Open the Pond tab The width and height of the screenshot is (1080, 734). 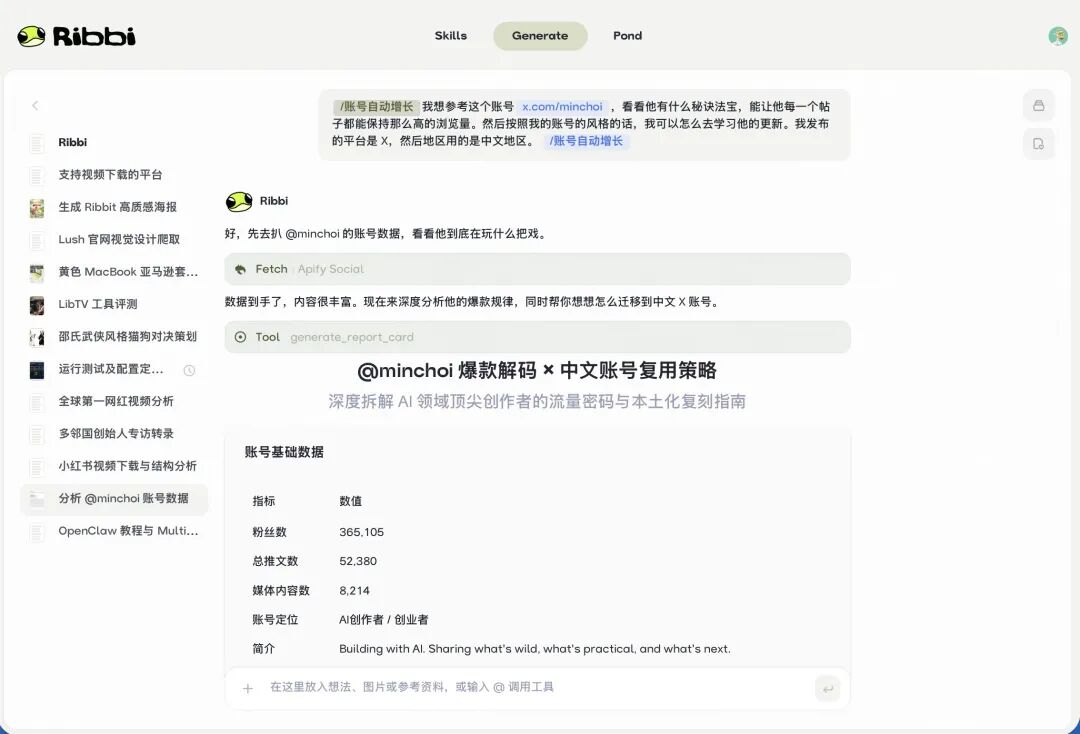click(627, 36)
